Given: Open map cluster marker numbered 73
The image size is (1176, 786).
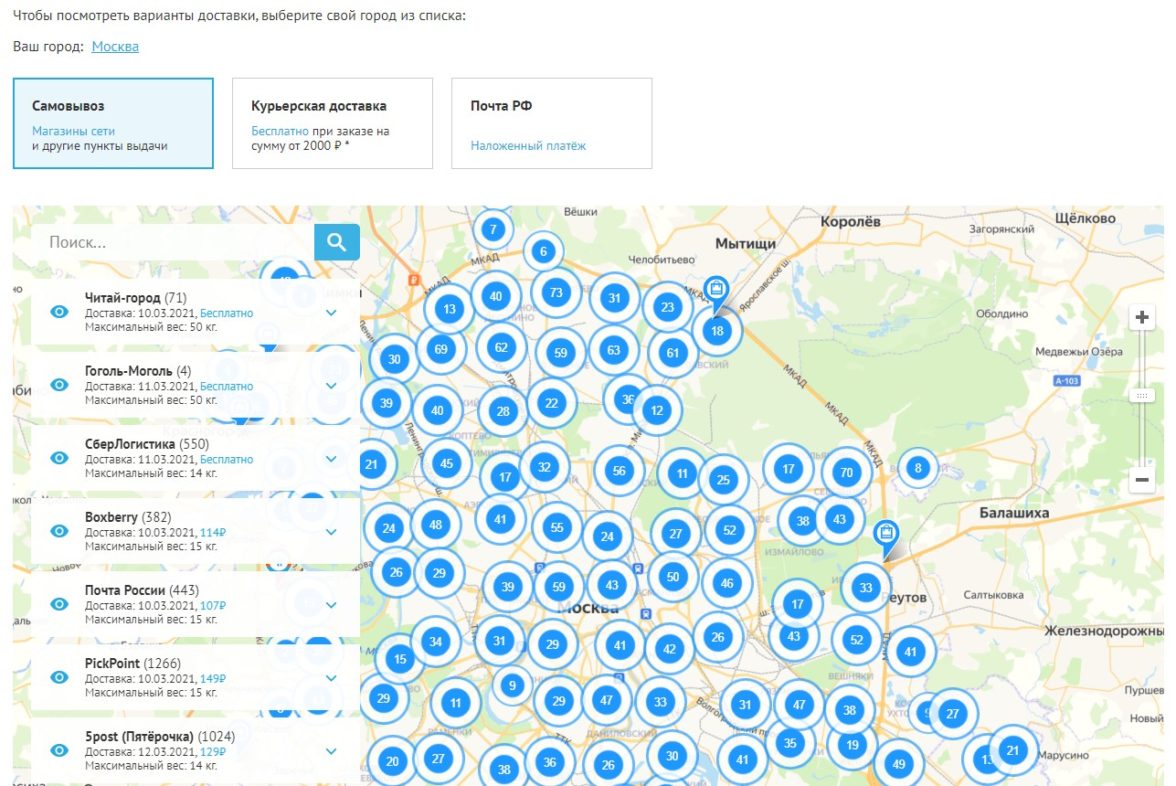Looking at the screenshot, I should [x=556, y=293].
